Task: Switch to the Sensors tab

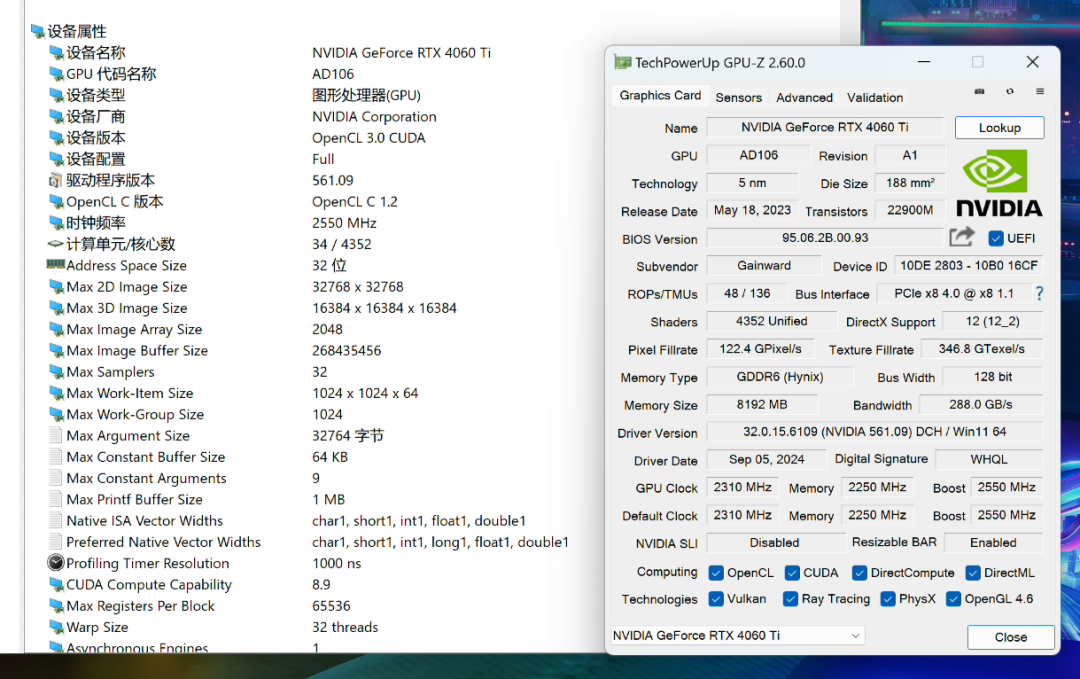Action: point(738,98)
